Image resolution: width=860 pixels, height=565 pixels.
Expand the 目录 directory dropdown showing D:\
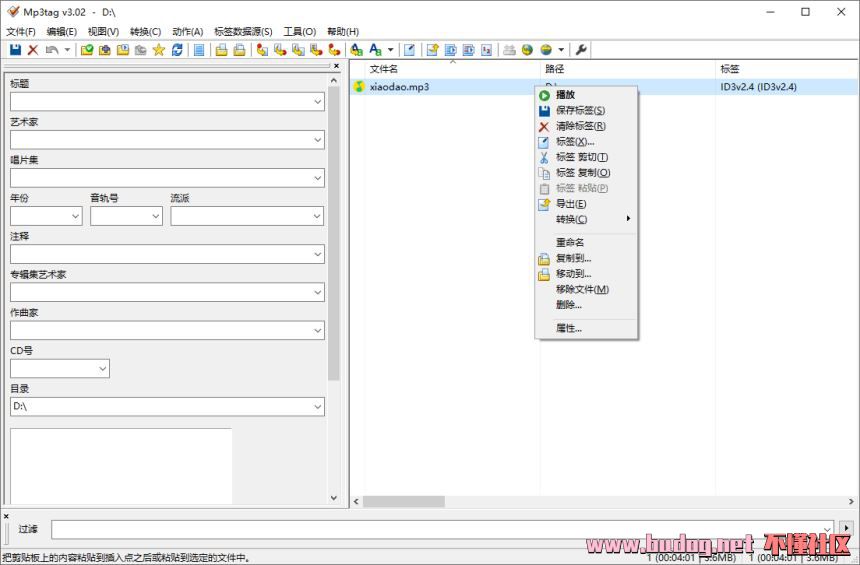[318, 407]
